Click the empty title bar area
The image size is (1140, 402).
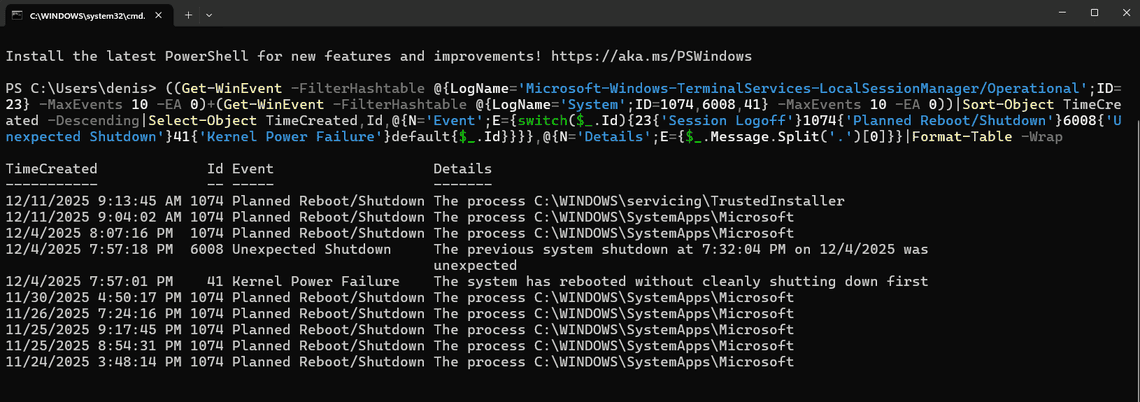point(600,14)
